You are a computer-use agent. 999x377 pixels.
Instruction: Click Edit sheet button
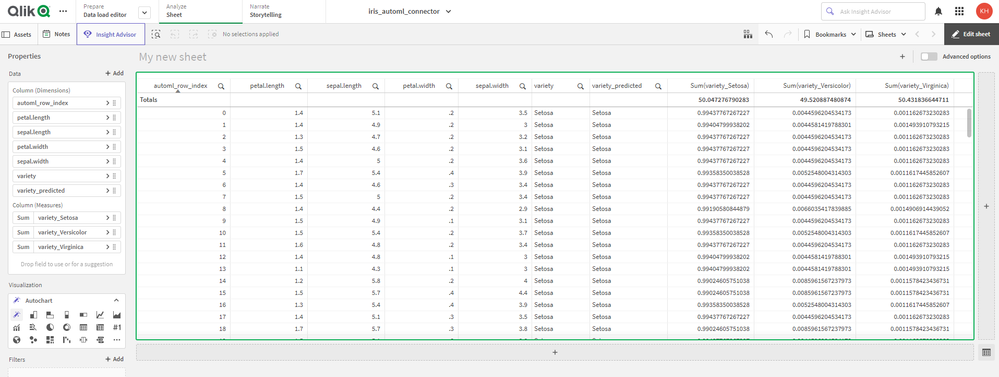(972, 34)
